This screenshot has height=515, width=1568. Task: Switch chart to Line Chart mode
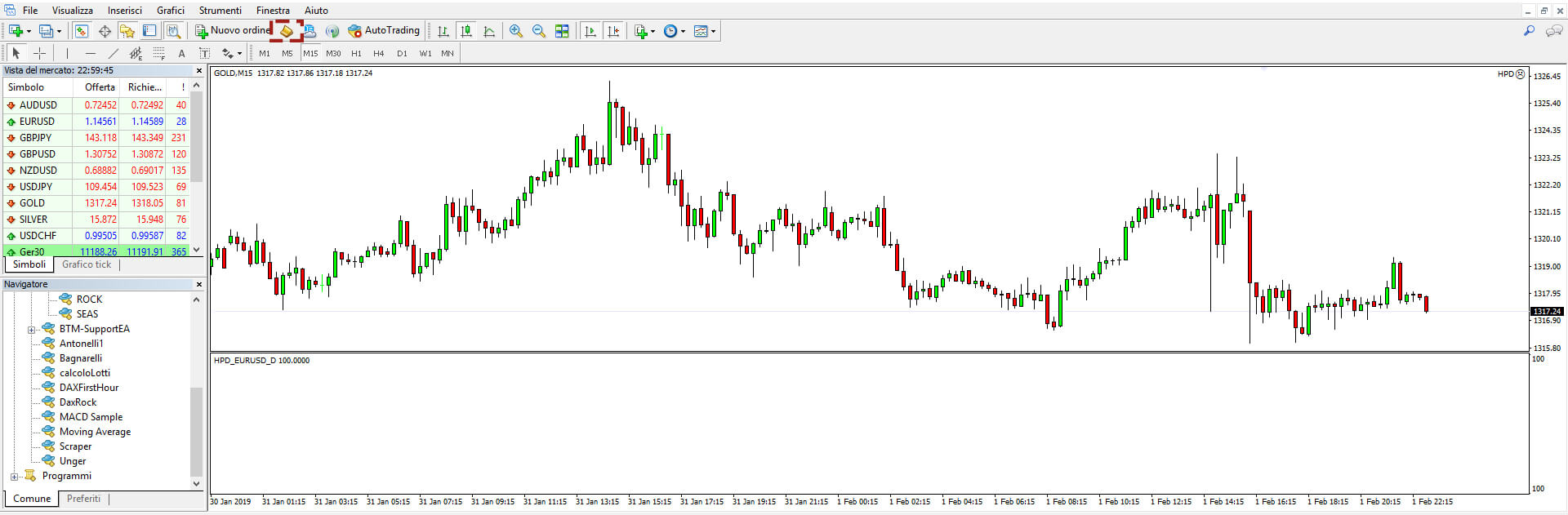tap(489, 31)
